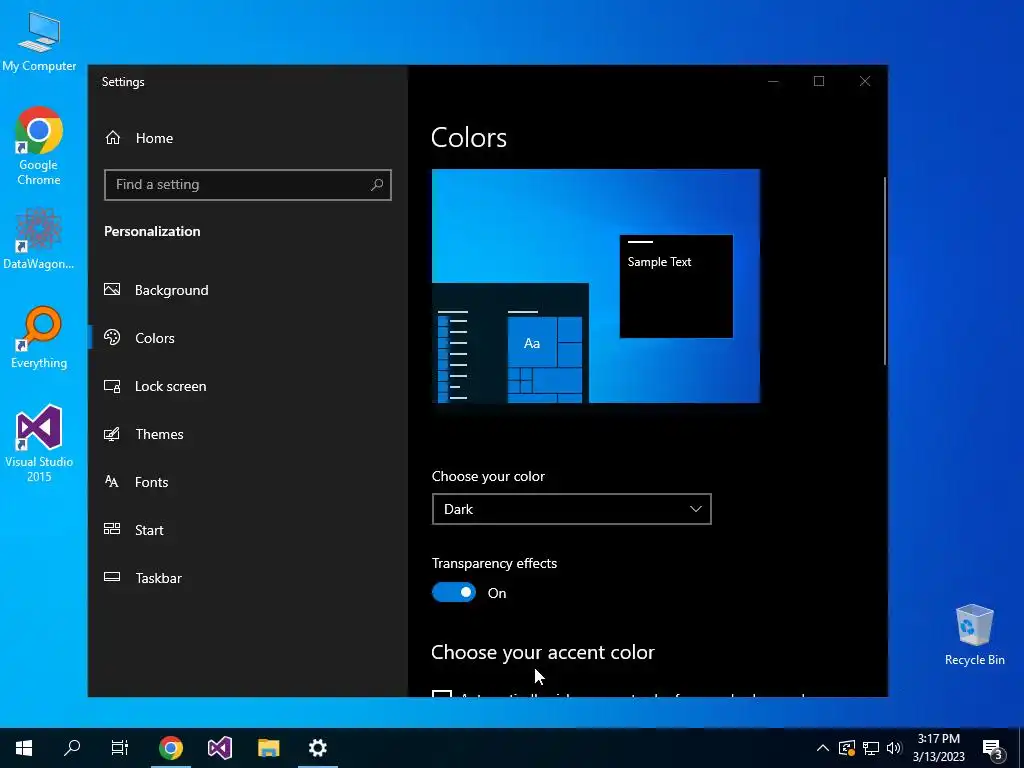Launch Chrome from the taskbar

click(170, 748)
